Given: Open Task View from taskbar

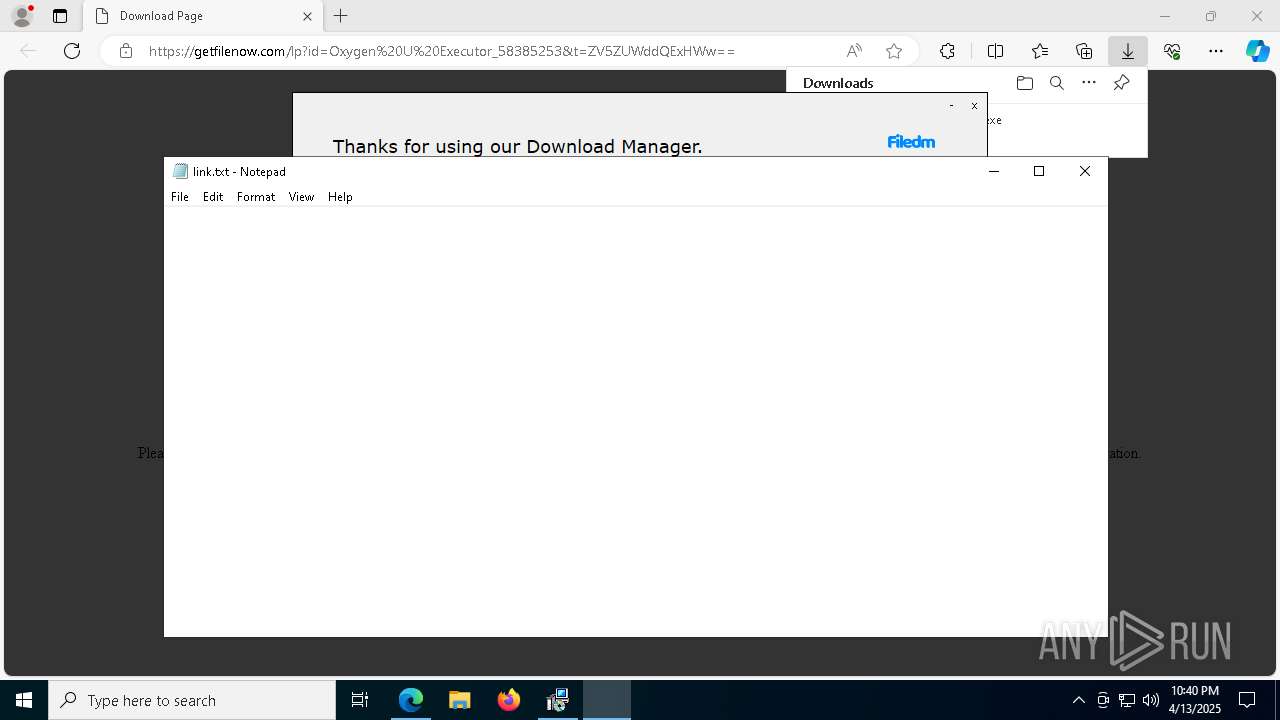Looking at the screenshot, I should 360,700.
